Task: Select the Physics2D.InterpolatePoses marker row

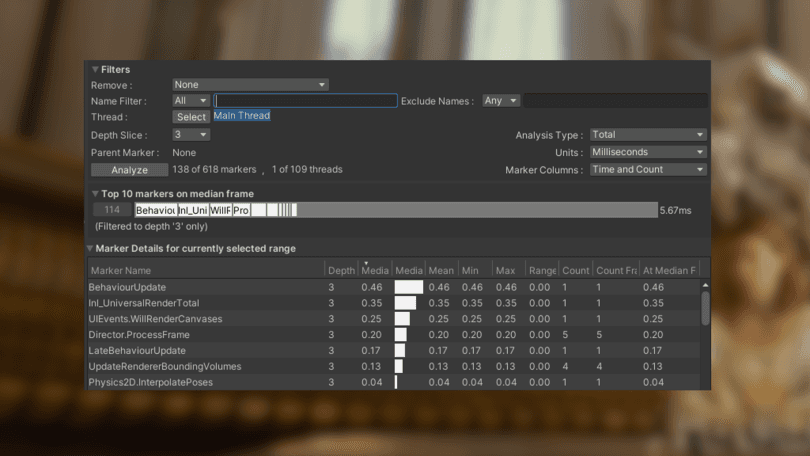Action: [x=394, y=382]
